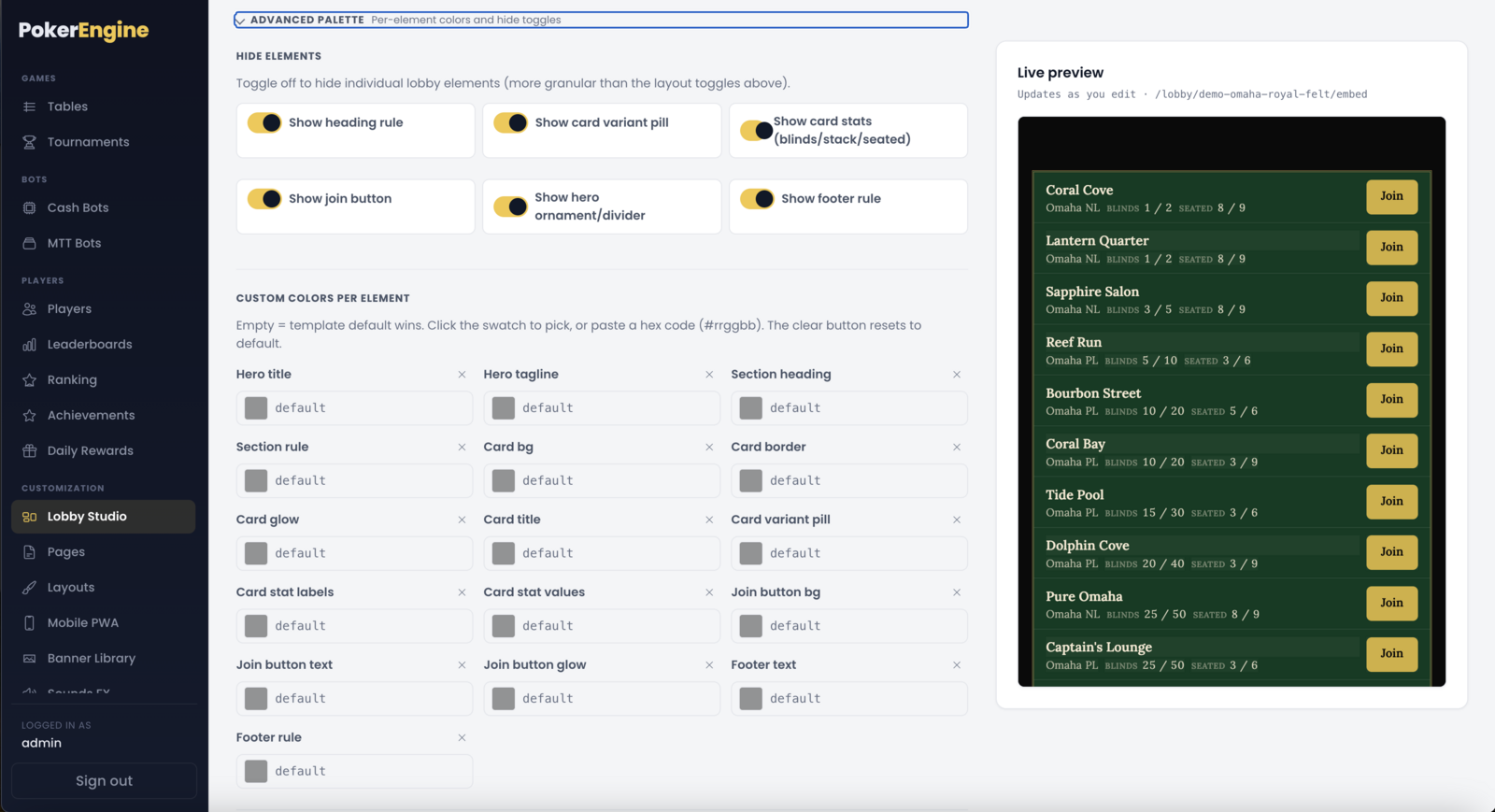This screenshot has width=1495, height=812.
Task: Click the MTT Bots icon
Action: [29, 243]
